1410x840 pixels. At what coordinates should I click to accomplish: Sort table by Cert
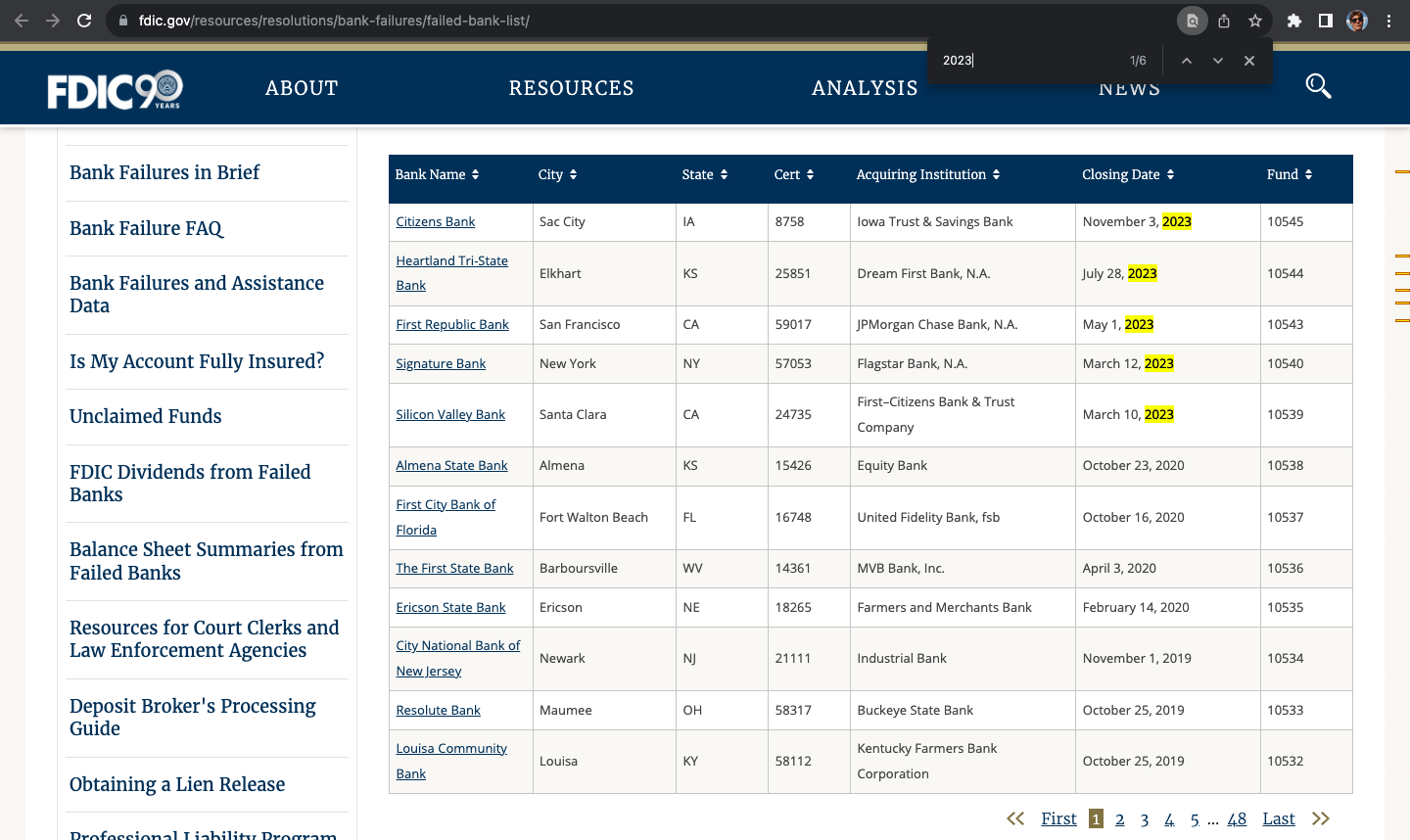click(794, 174)
